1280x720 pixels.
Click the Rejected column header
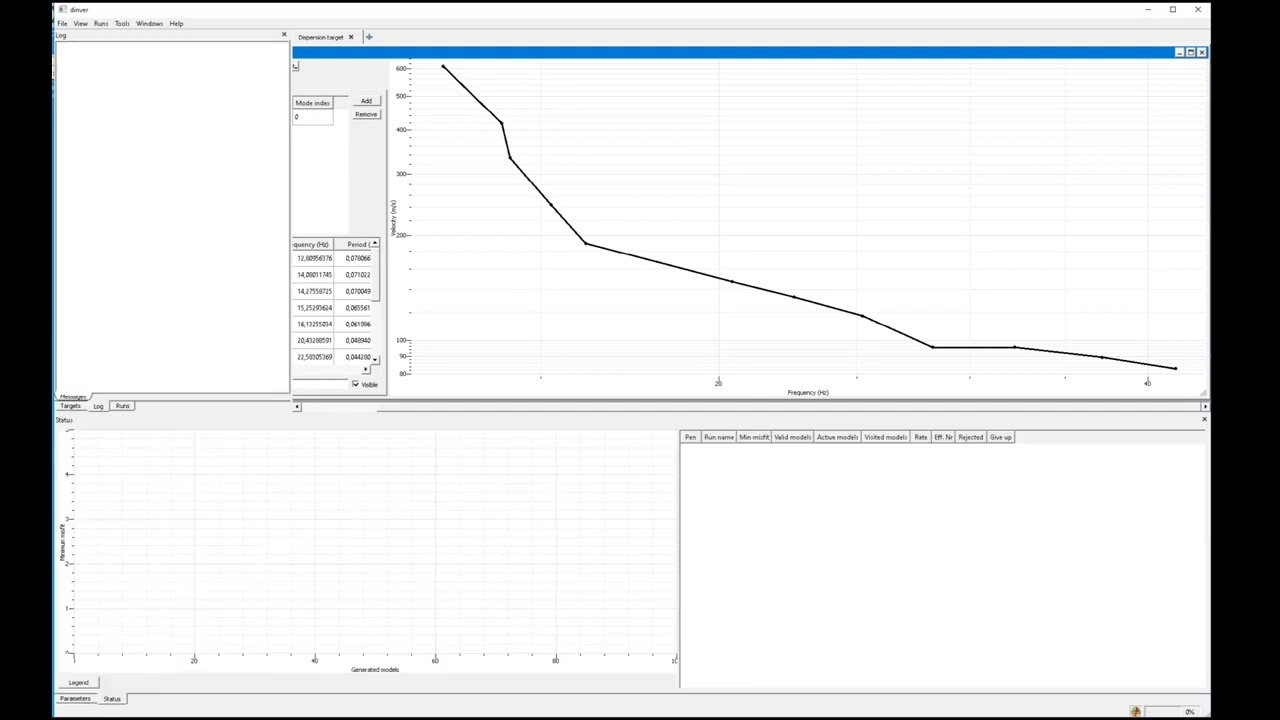click(970, 437)
